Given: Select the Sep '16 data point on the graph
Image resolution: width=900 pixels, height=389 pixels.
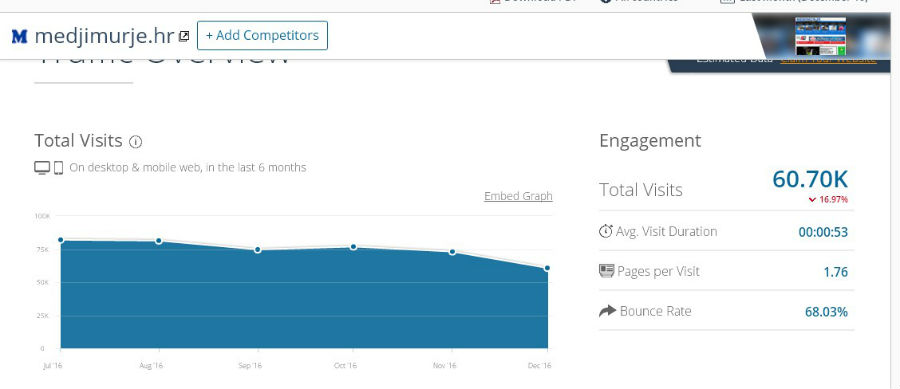Looking at the screenshot, I should point(258,250).
